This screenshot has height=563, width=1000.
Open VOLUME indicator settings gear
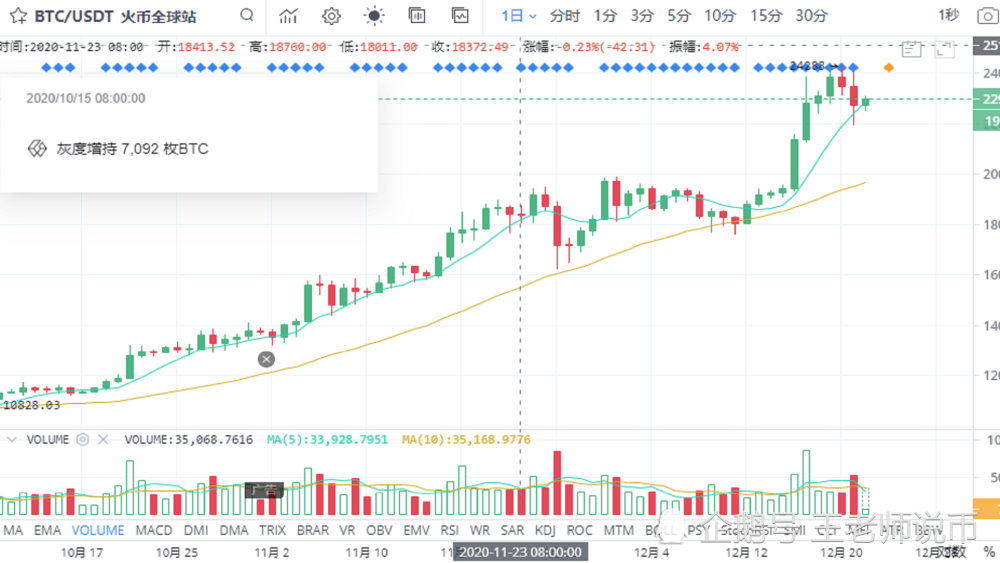(82, 439)
